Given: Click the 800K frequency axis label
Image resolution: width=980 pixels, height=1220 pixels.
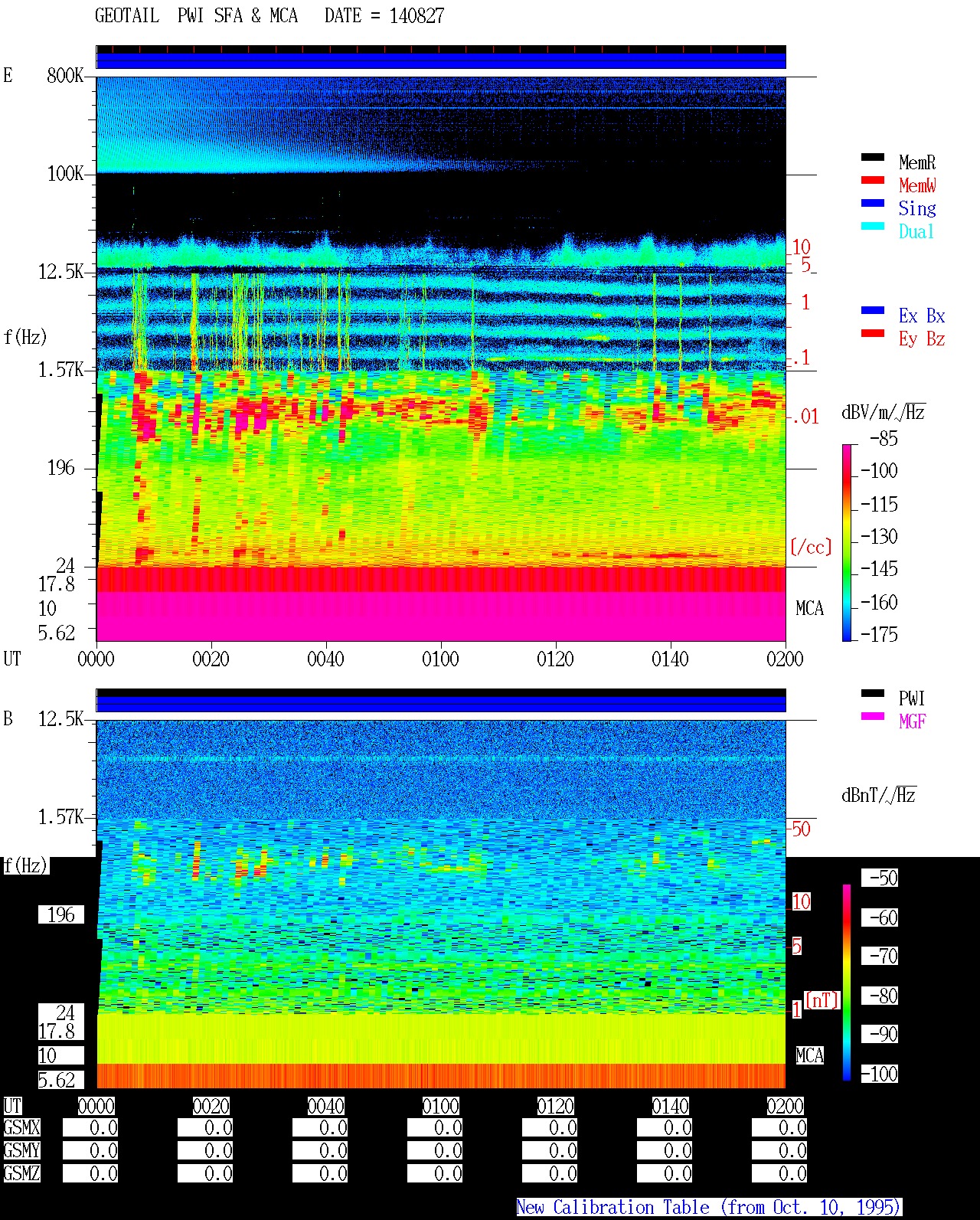Looking at the screenshot, I should tap(65, 75).
